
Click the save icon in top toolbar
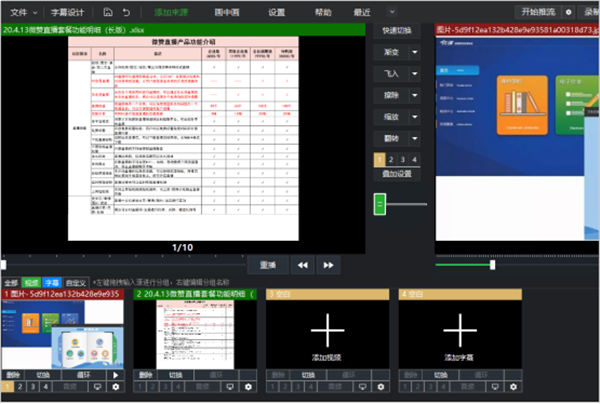point(107,12)
